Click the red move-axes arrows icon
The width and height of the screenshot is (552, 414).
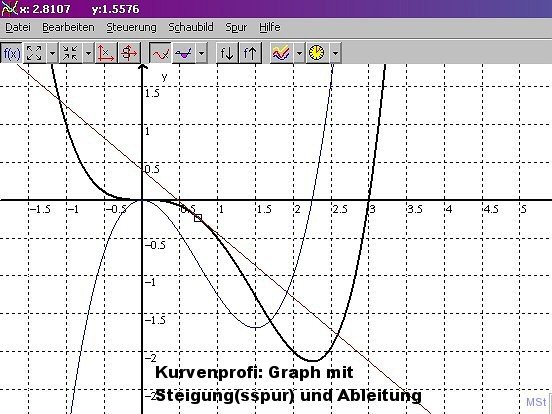pos(129,53)
